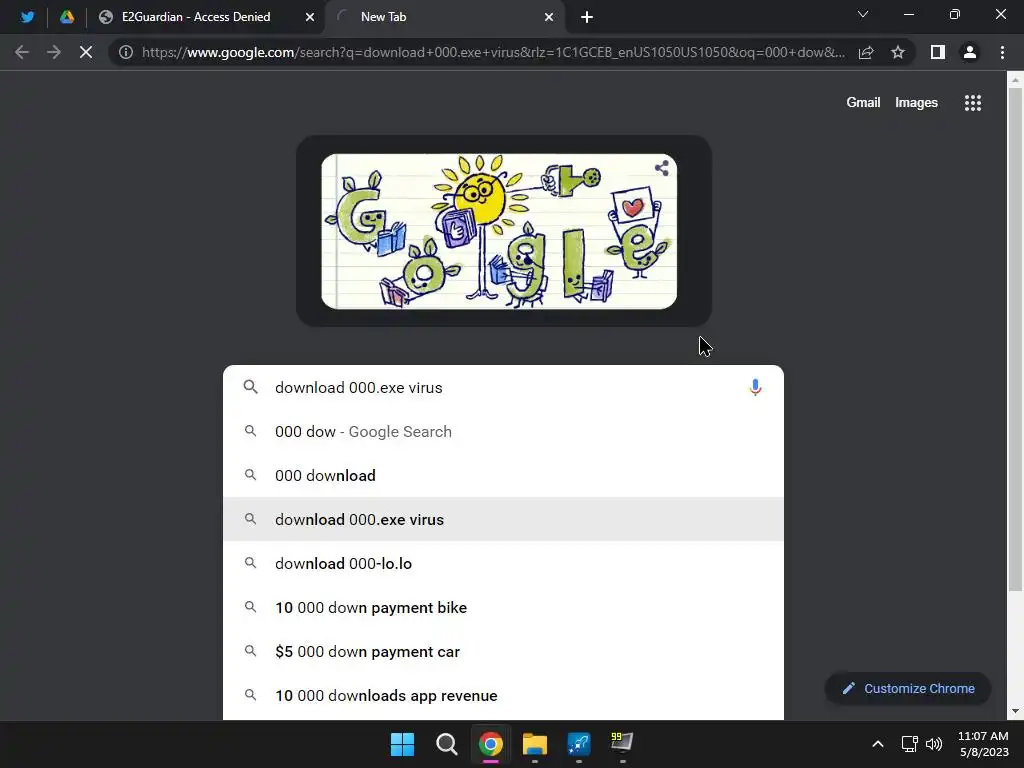Click the Chrome taskbar icon
This screenshot has height=768, width=1024.
pos(490,744)
